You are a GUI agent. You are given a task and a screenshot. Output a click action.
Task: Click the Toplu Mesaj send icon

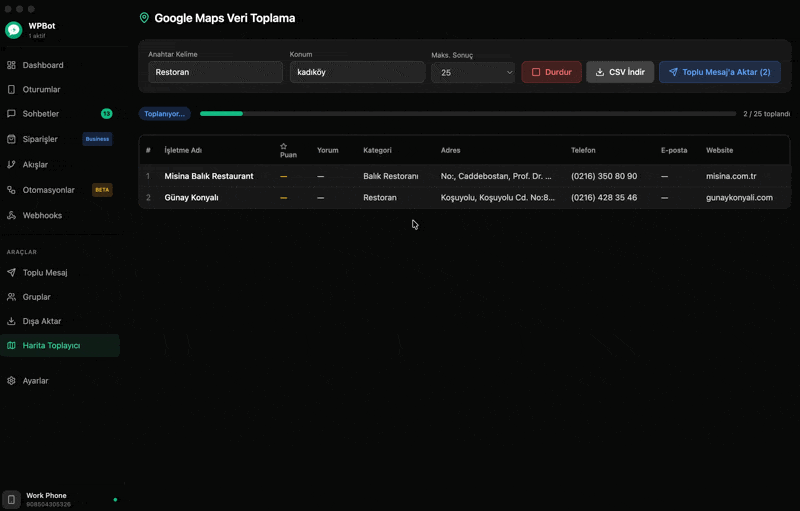[x=12, y=272]
